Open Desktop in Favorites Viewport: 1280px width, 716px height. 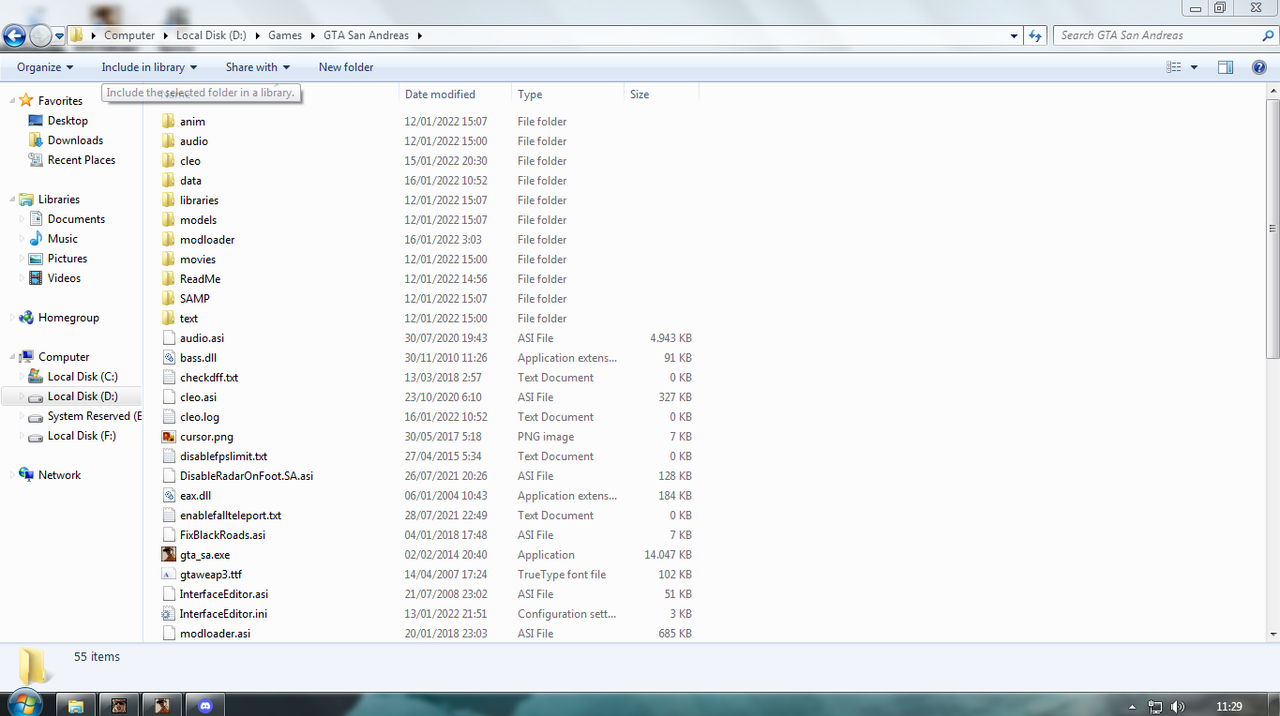pyautogui.click(x=67, y=120)
